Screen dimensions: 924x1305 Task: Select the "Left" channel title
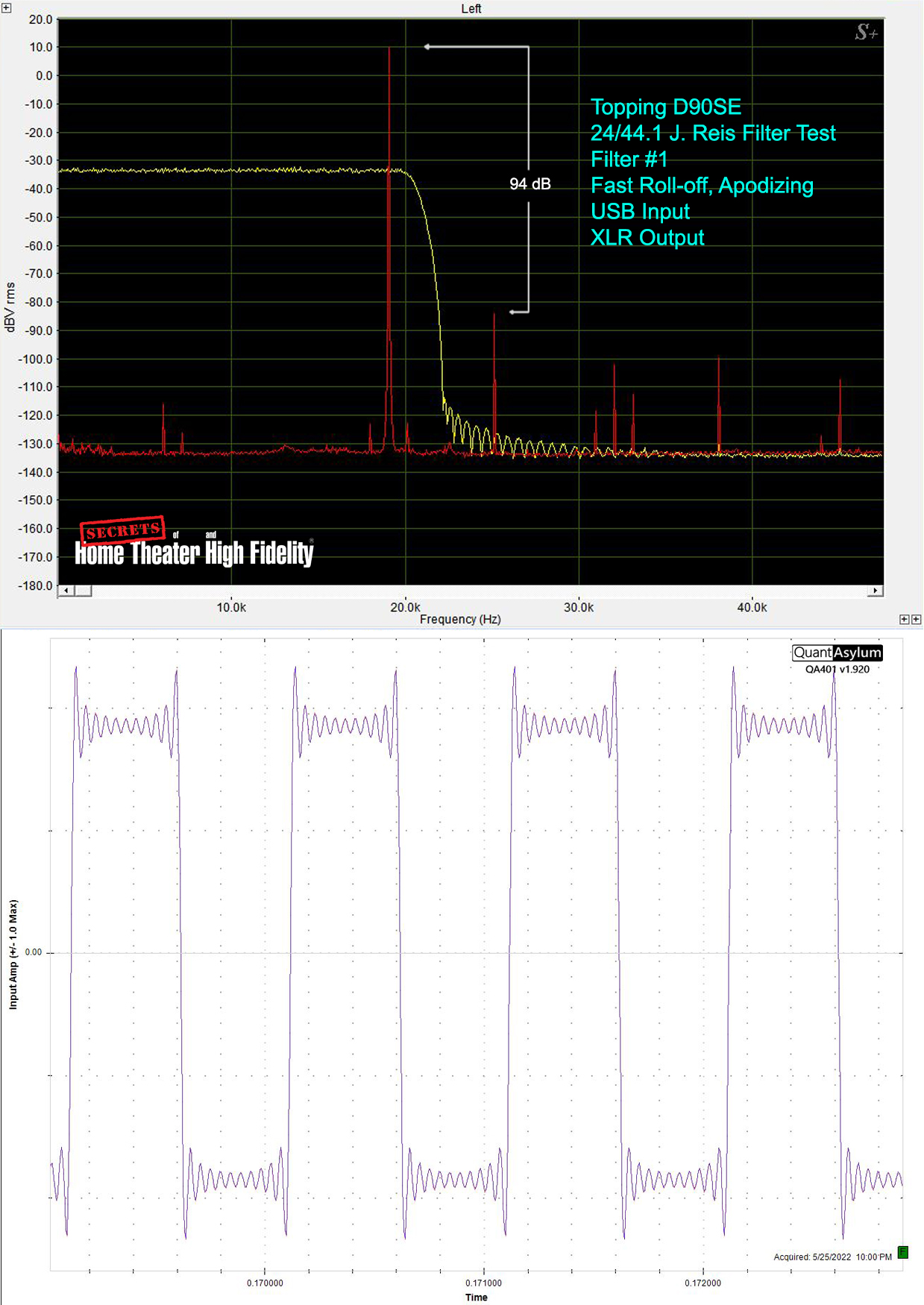[x=471, y=8]
